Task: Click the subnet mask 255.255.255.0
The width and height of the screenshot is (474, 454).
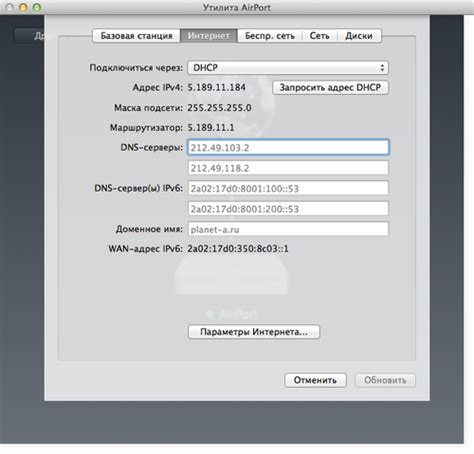Action: click(x=219, y=108)
